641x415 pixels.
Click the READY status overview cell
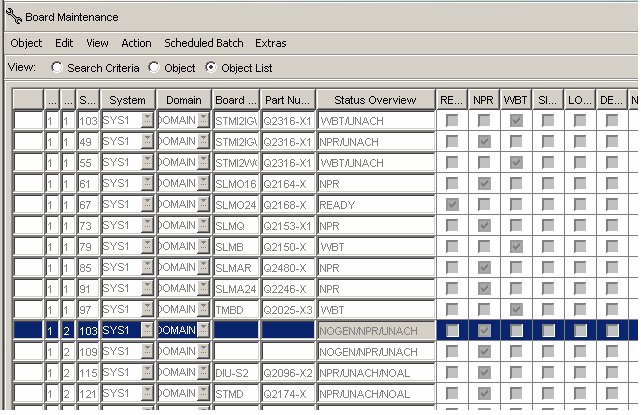click(376, 204)
